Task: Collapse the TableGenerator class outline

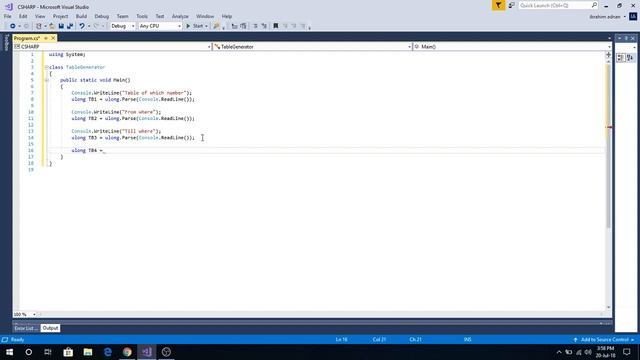Action: [47, 67]
